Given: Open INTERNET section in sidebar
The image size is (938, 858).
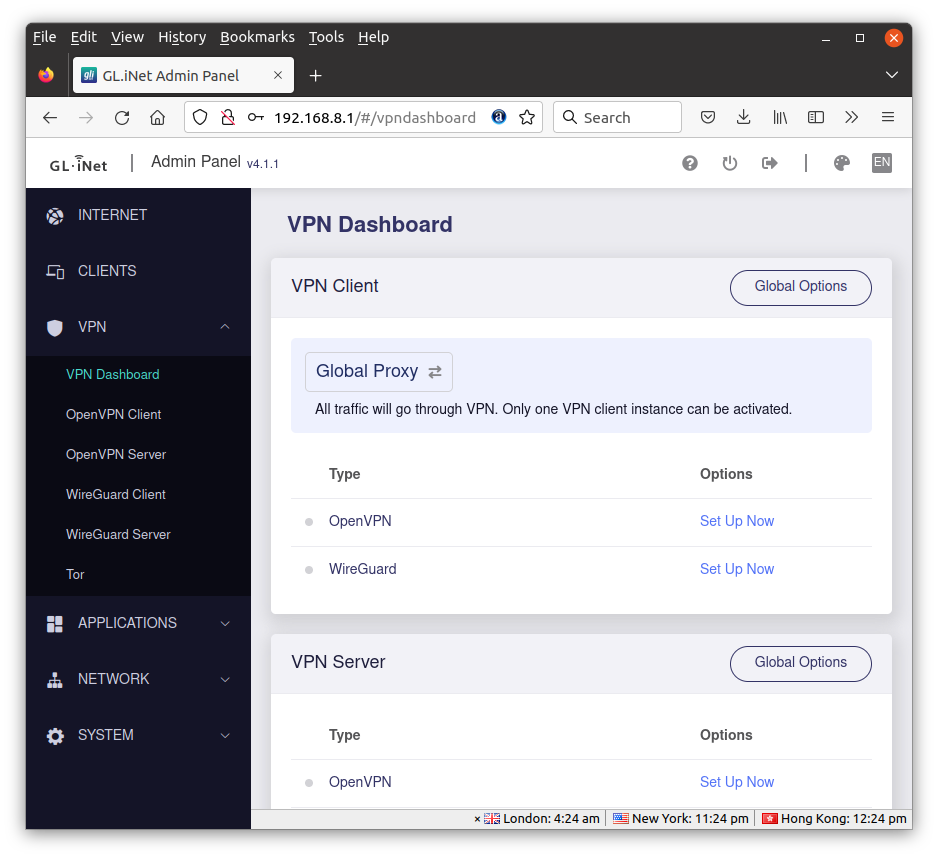Looking at the screenshot, I should point(138,215).
